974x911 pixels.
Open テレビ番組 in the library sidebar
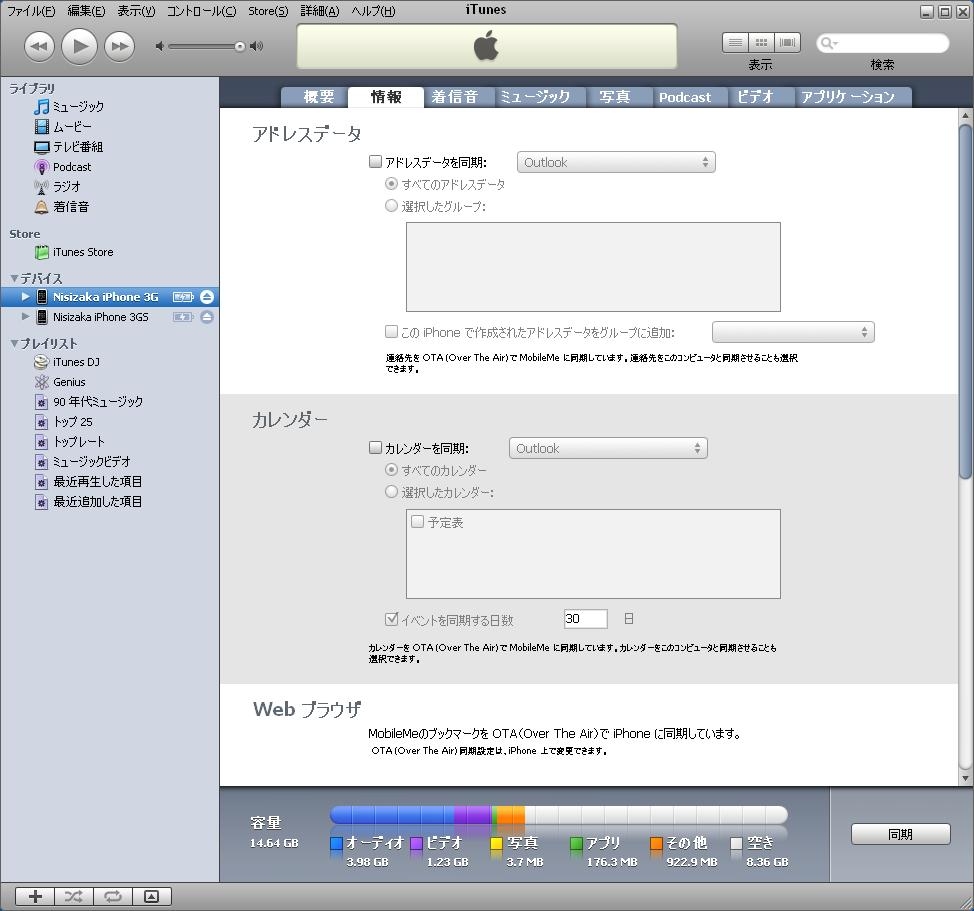point(78,147)
